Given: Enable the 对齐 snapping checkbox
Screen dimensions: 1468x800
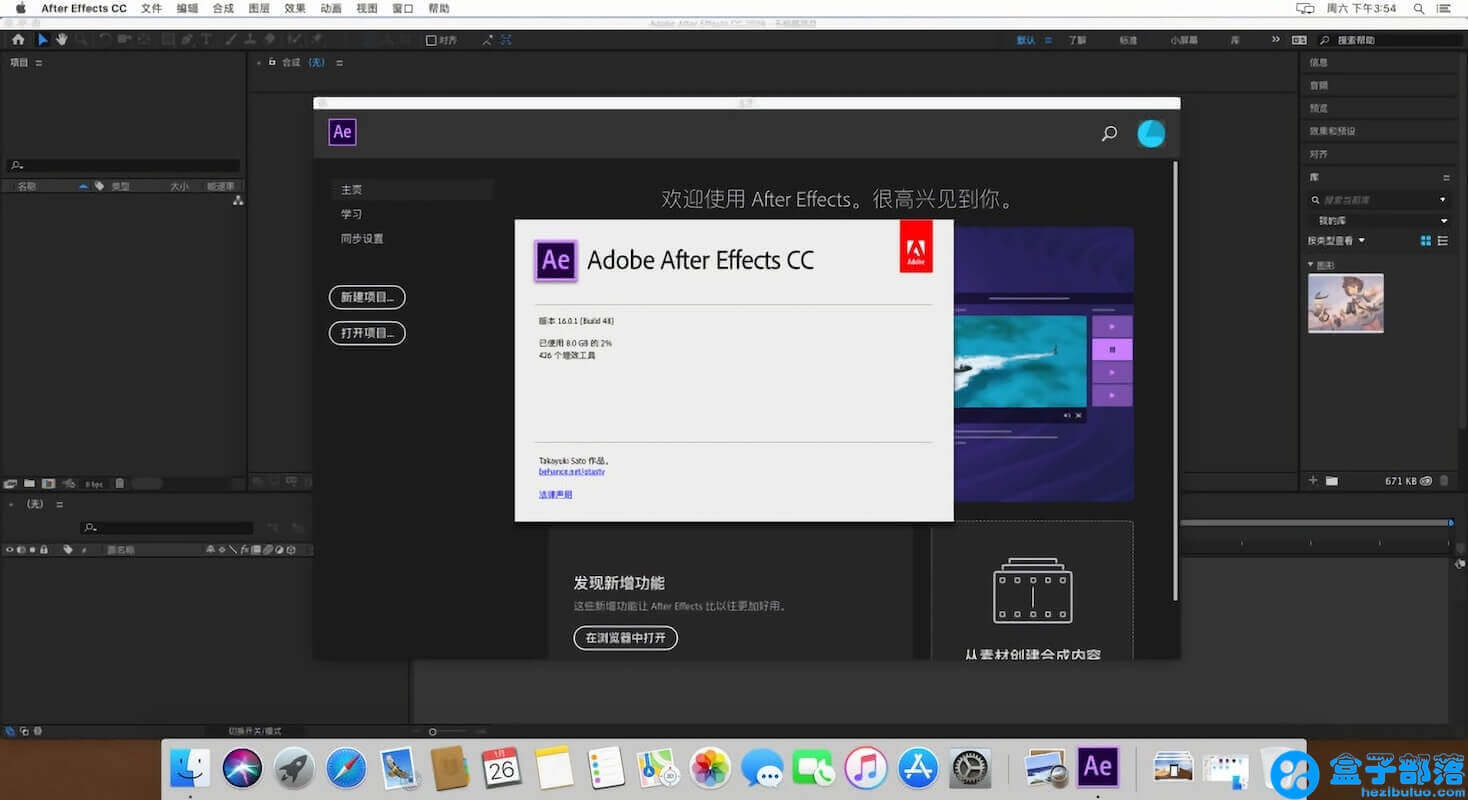Looking at the screenshot, I should click(x=431, y=40).
